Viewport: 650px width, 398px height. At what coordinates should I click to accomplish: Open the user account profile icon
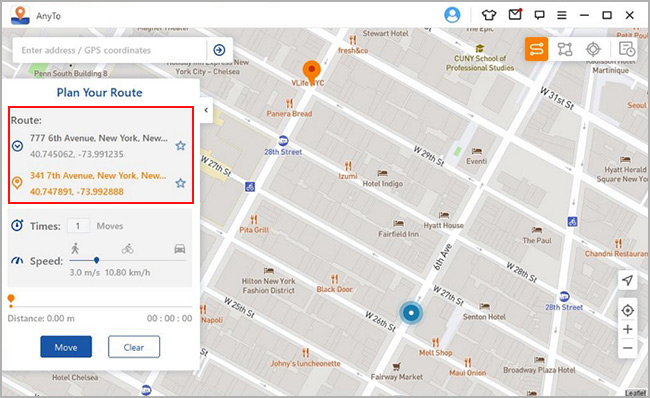(x=452, y=15)
